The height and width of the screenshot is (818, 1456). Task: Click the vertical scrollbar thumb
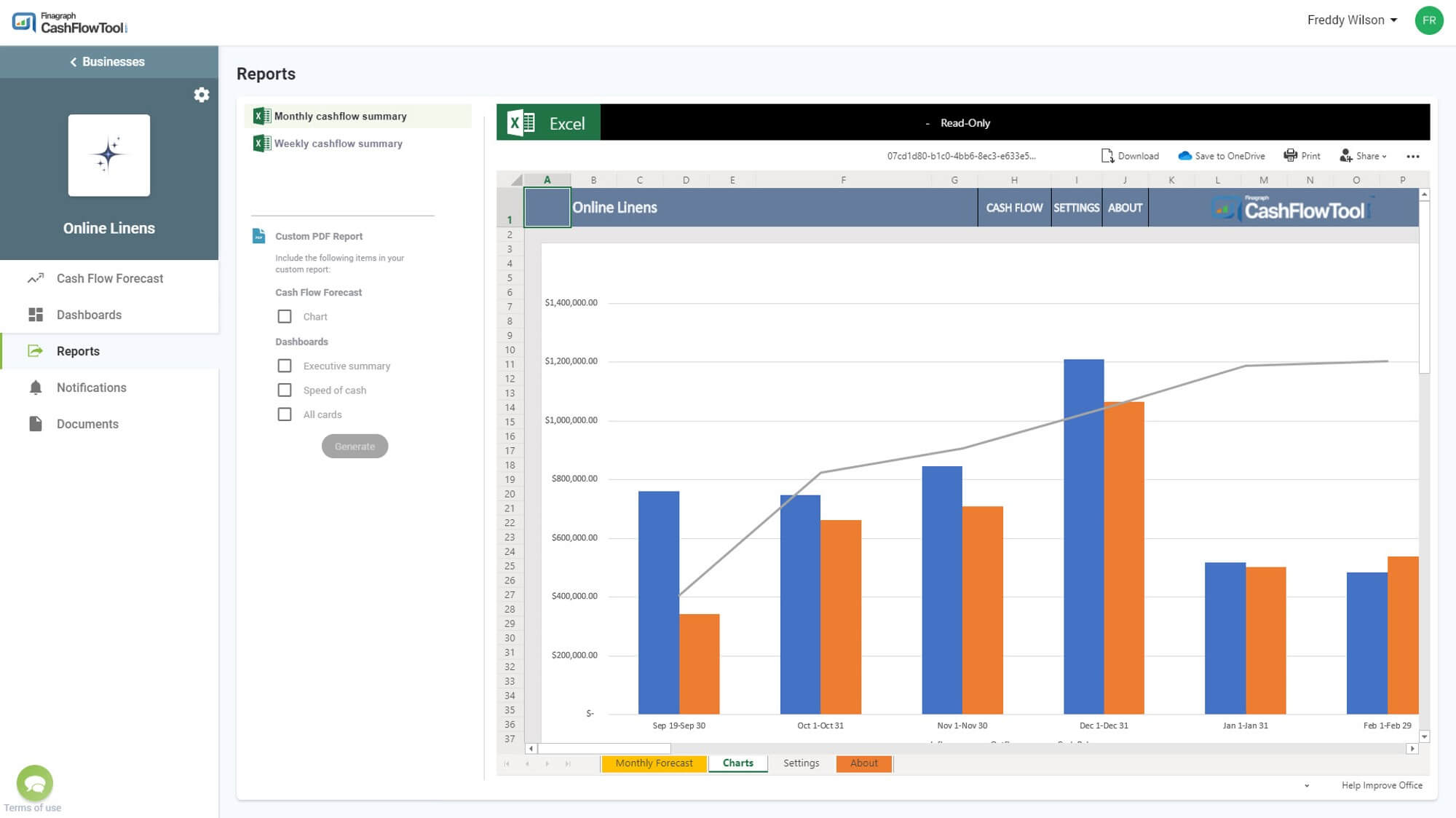pyautogui.click(x=1424, y=287)
